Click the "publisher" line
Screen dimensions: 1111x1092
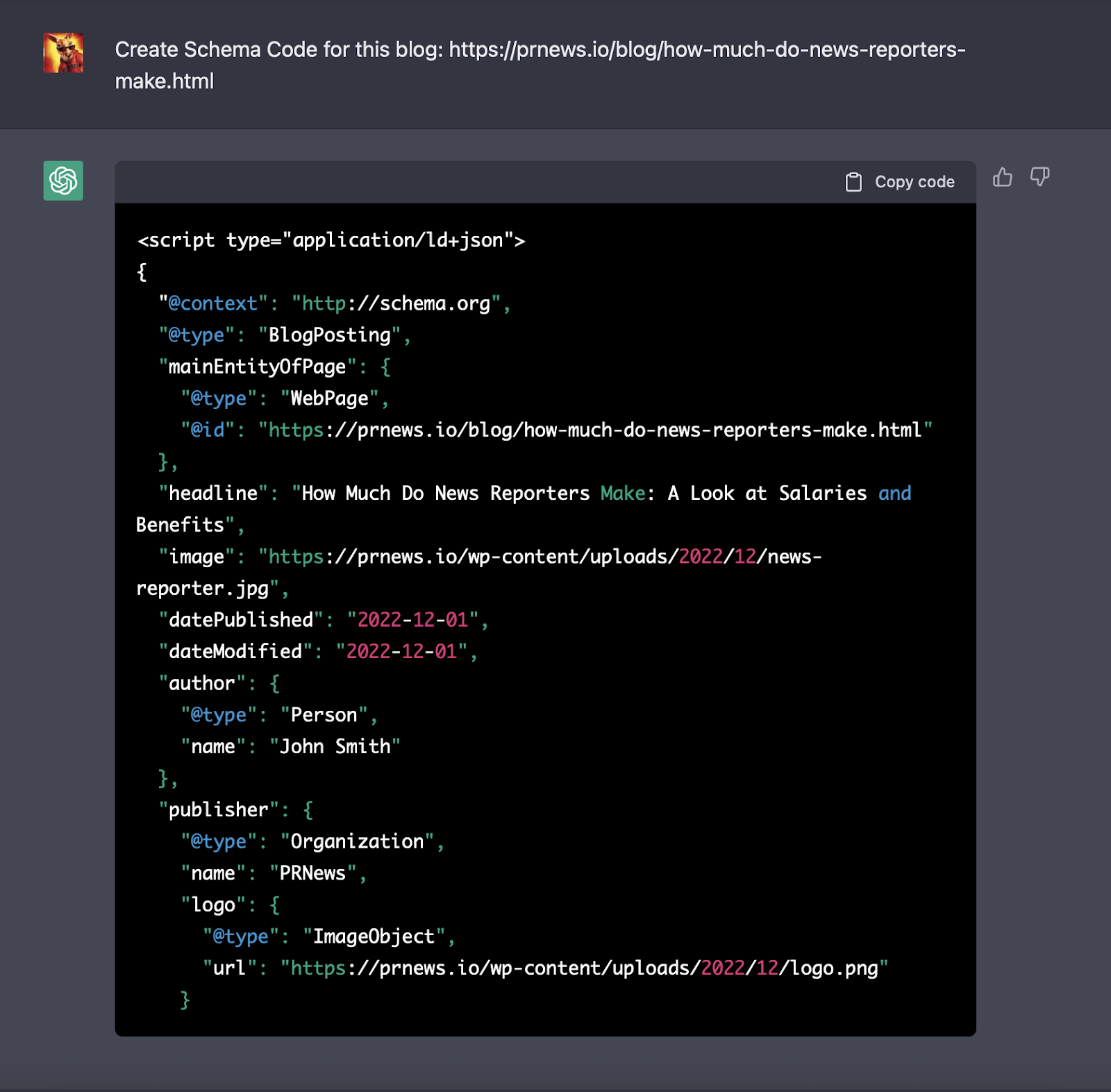[x=236, y=810]
